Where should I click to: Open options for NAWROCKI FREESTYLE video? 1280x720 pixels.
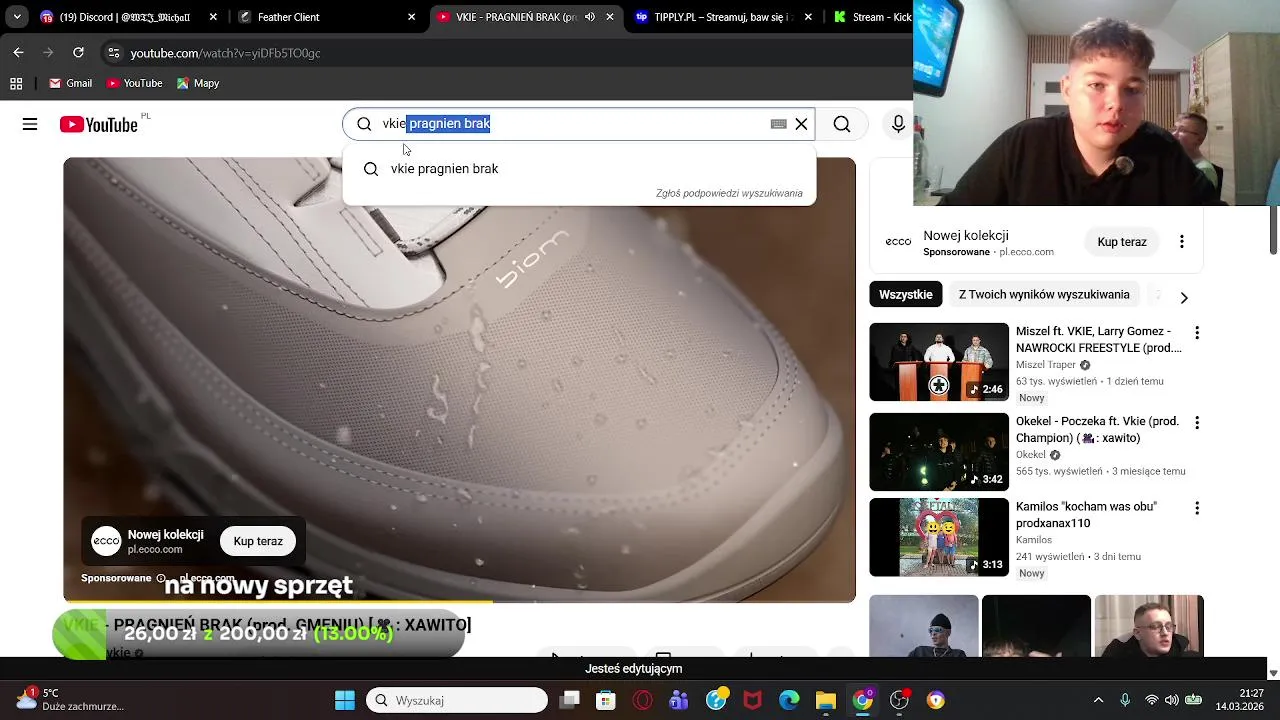click(1197, 333)
